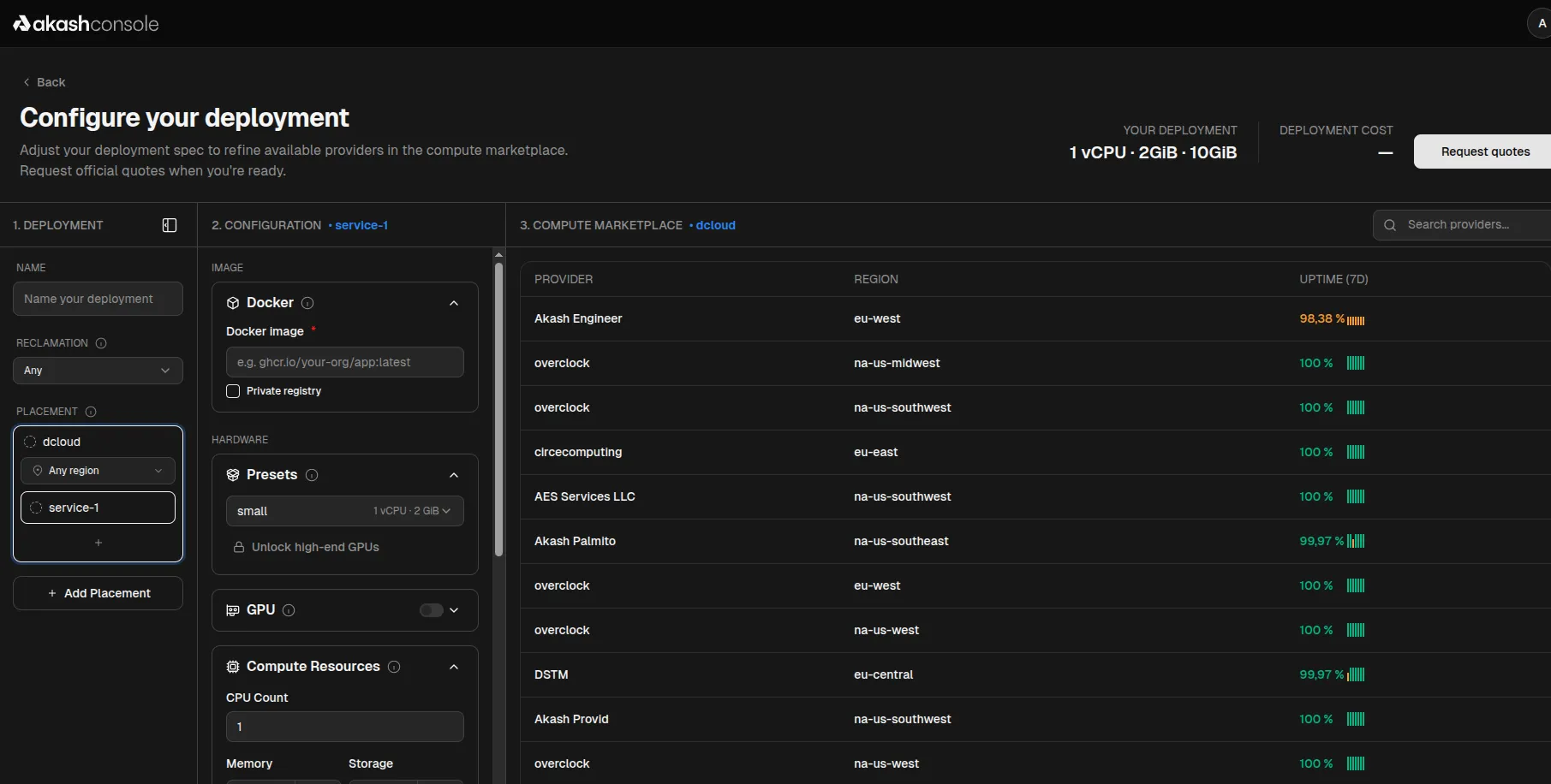Viewport: 1551px width, 784px height.
Task: Click the plus icon under service-1
Action: tap(98, 543)
